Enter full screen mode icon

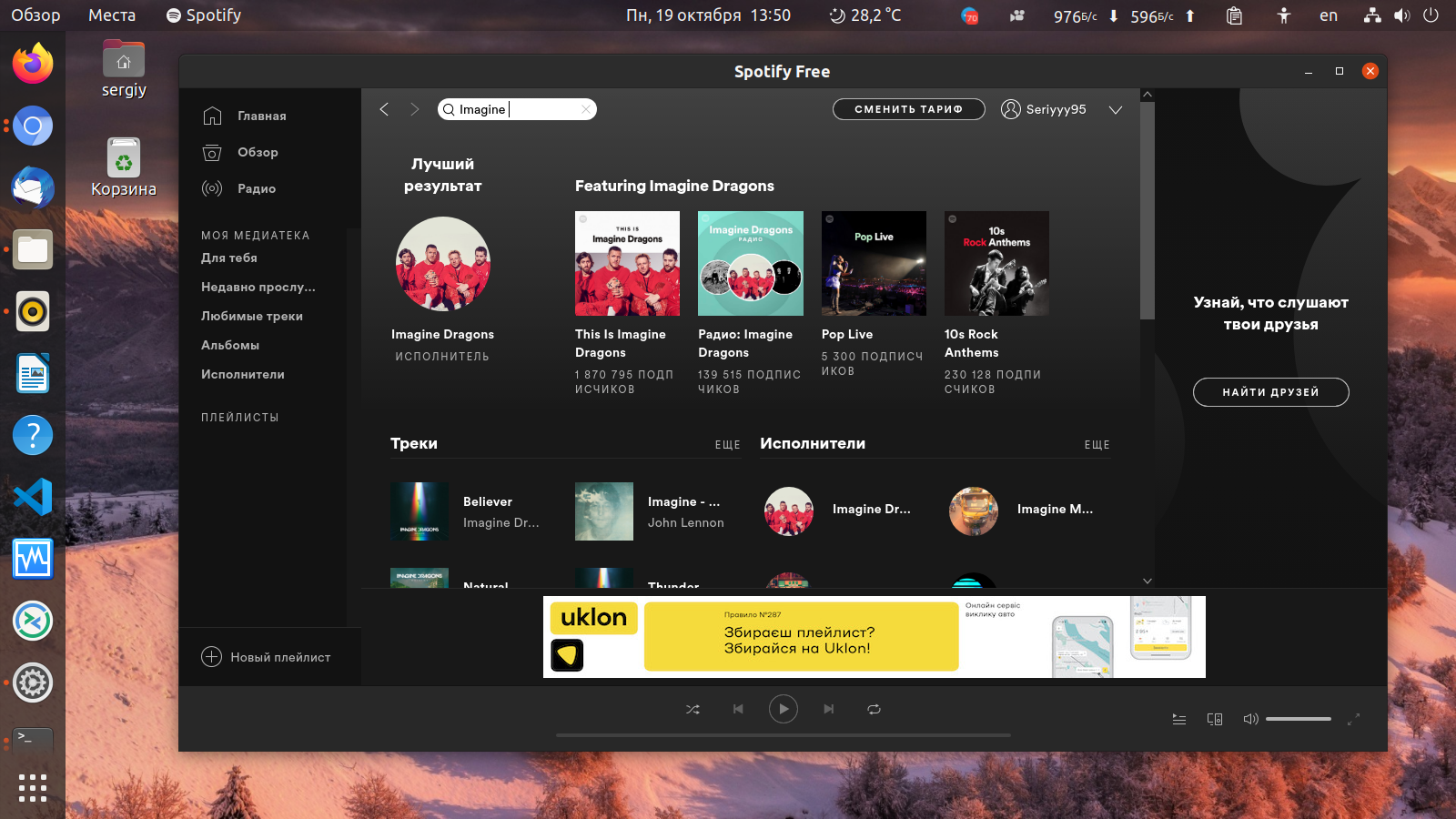click(x=1353, y=719)
